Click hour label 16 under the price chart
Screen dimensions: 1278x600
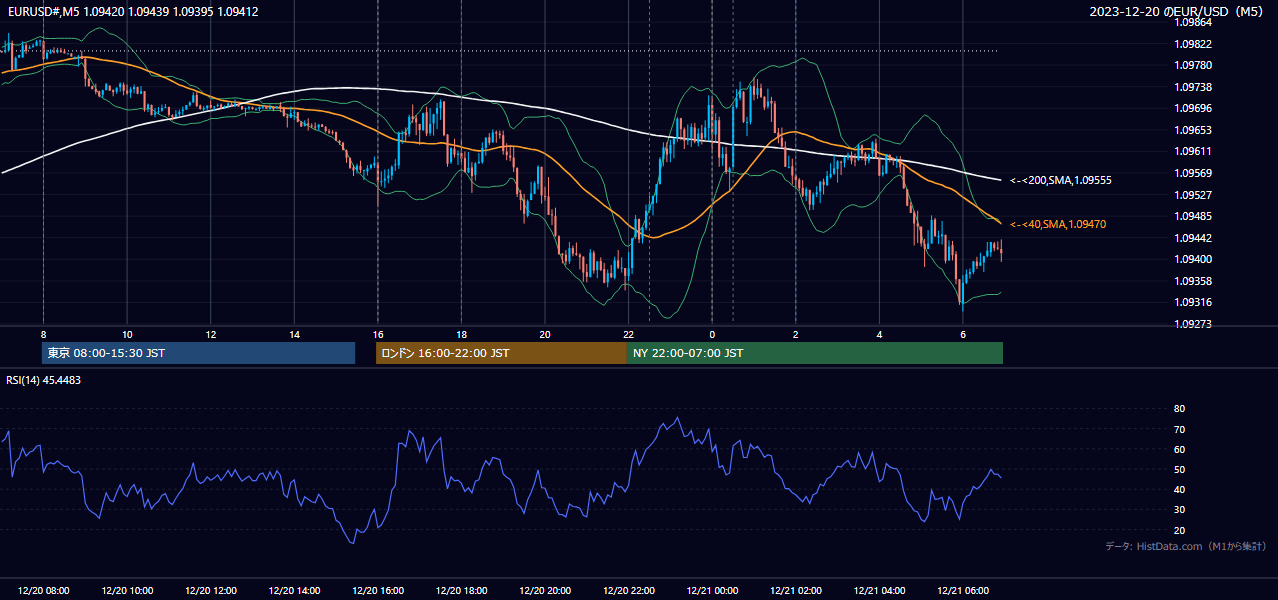tap(378, 335)
